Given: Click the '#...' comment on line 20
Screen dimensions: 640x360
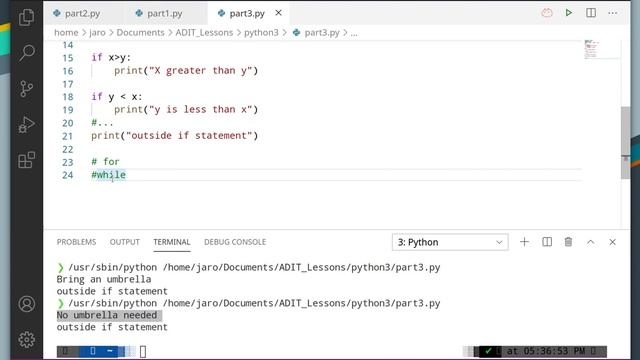Looking at the screenshot, I should point(102,122).
